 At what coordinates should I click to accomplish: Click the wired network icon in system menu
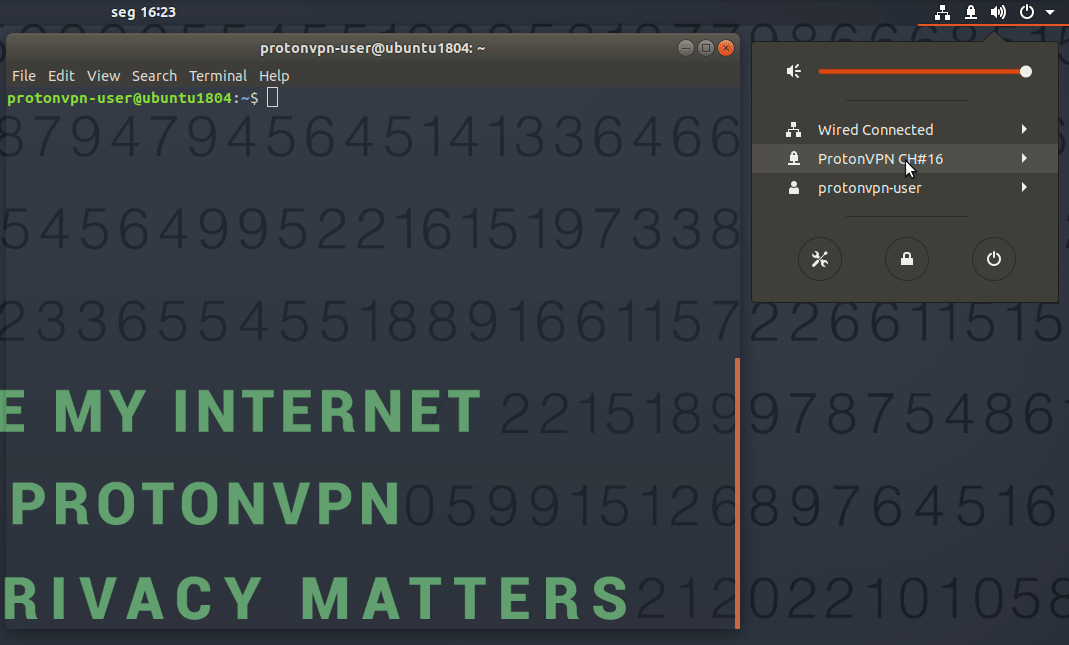click(794, 130)
